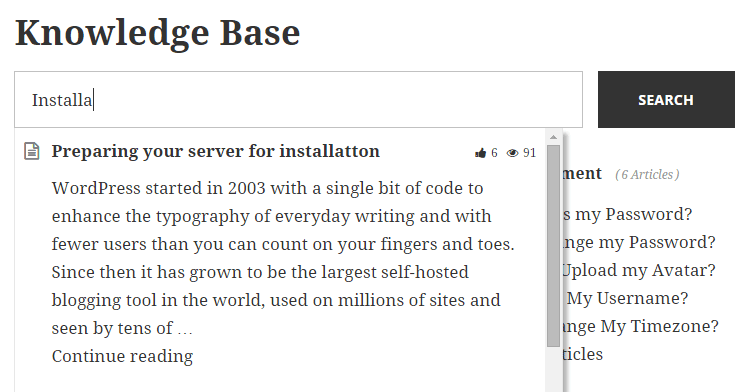Viewport: 750px width, 392px height.
Task: Click inside the search field containing Installa
Action: coord(298,99)
